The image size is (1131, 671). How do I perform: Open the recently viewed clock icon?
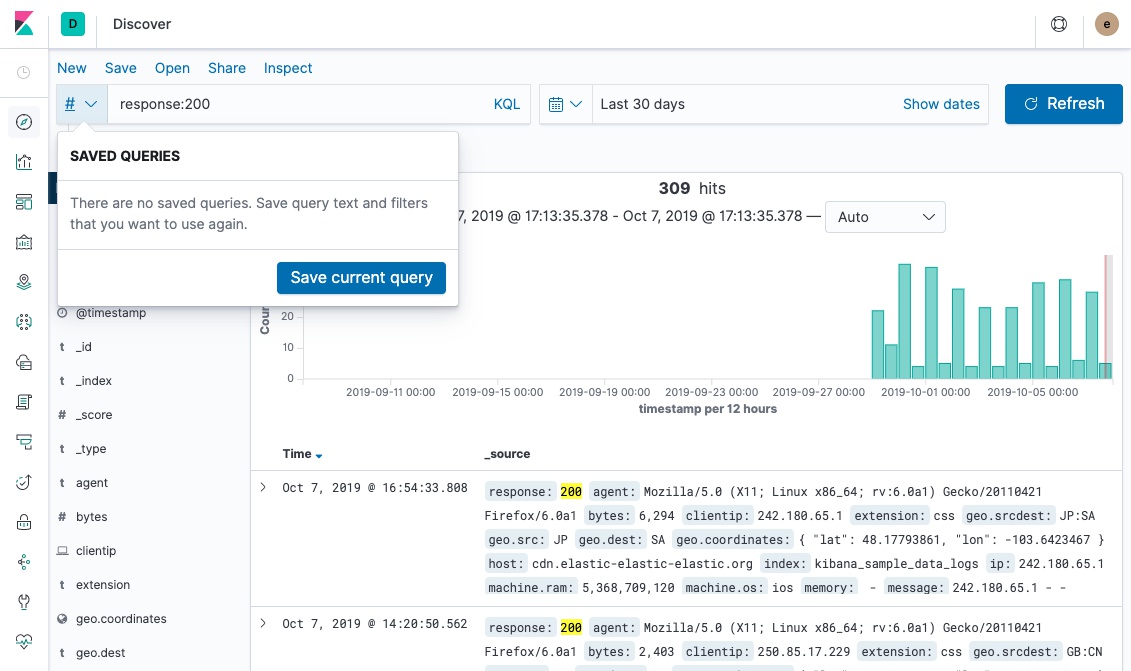[24, 73]
